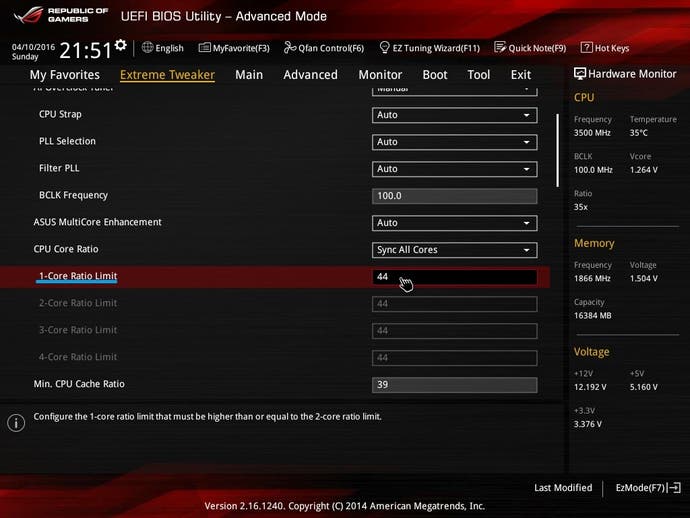
Task: Select the Min. CPU Cache Ratio label
Action: 79,384
